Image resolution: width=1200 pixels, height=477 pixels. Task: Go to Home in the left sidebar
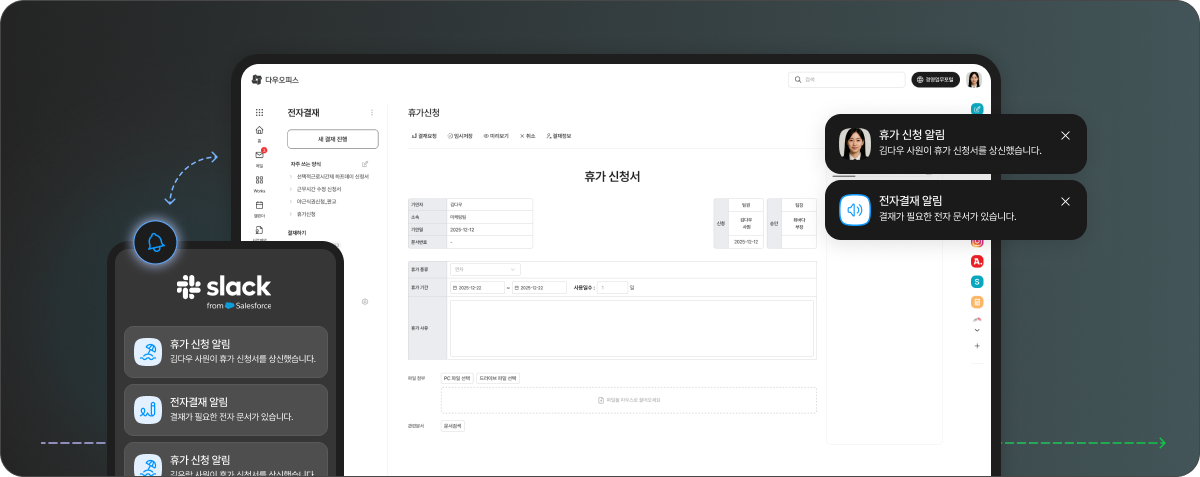click(x=260, y=132)
